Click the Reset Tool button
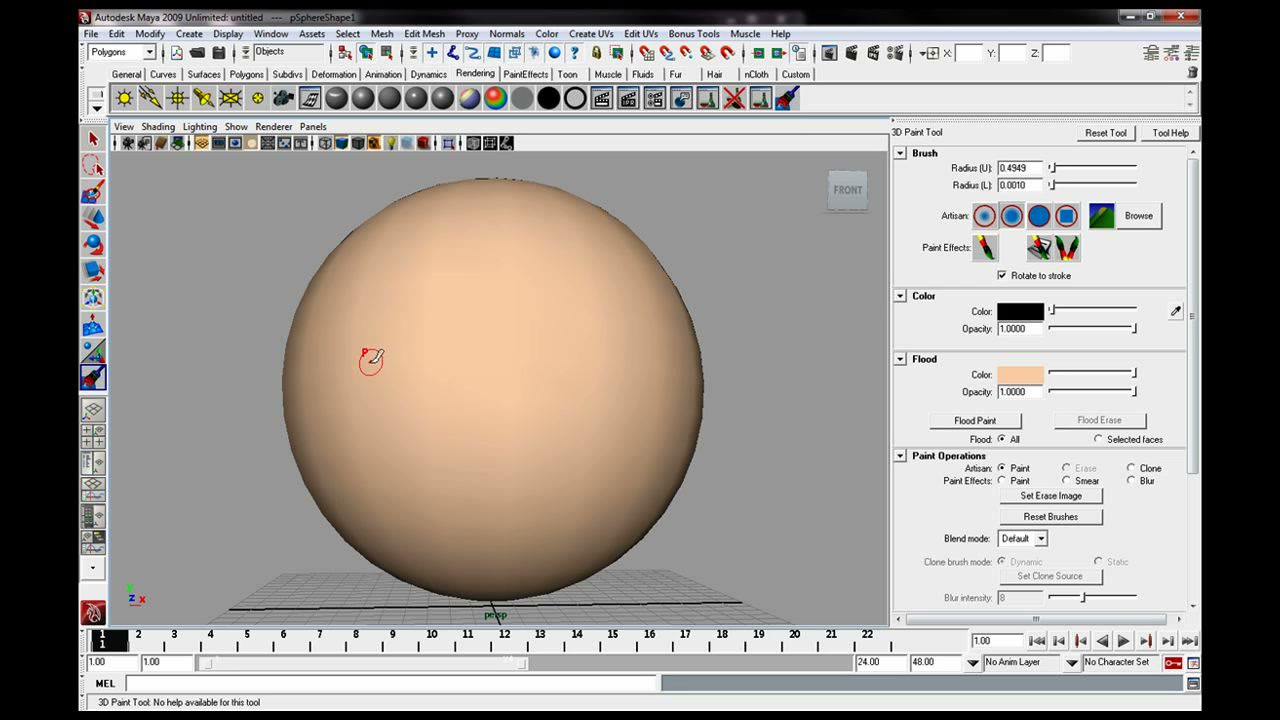Screen dimensions: 1280x720 click(x=1106, y=133)
